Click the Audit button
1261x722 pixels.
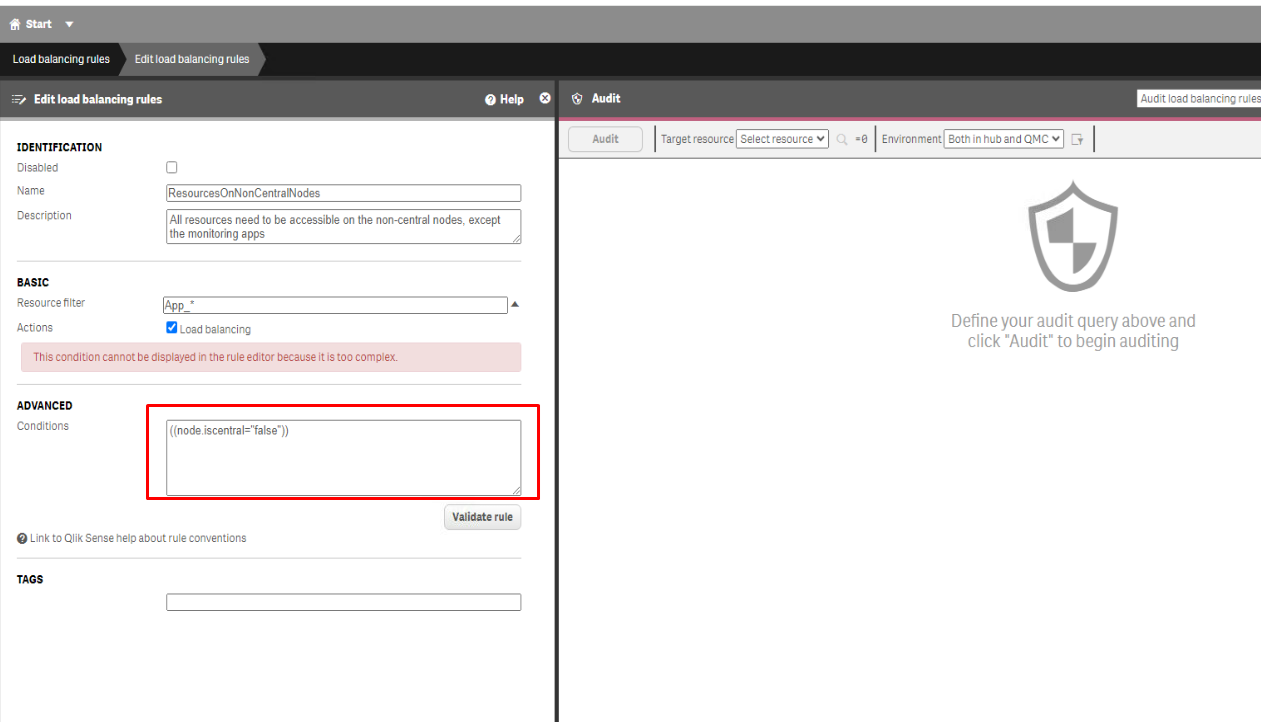click(x=606, y=139)
